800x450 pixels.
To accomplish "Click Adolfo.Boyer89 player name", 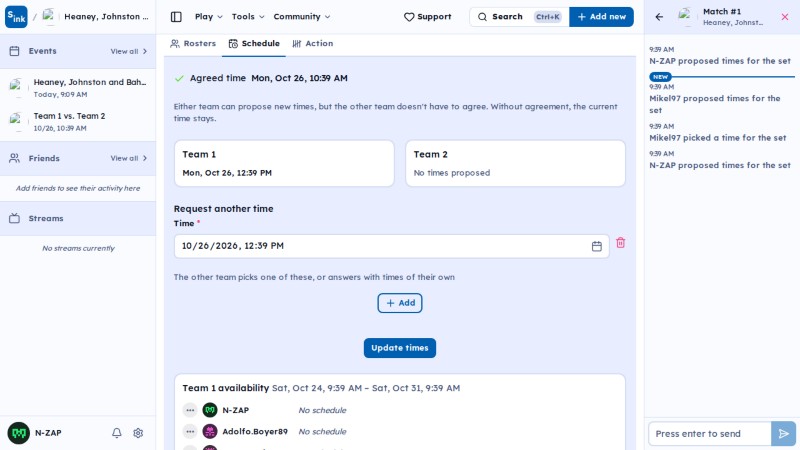I will [x=255, y=432].
